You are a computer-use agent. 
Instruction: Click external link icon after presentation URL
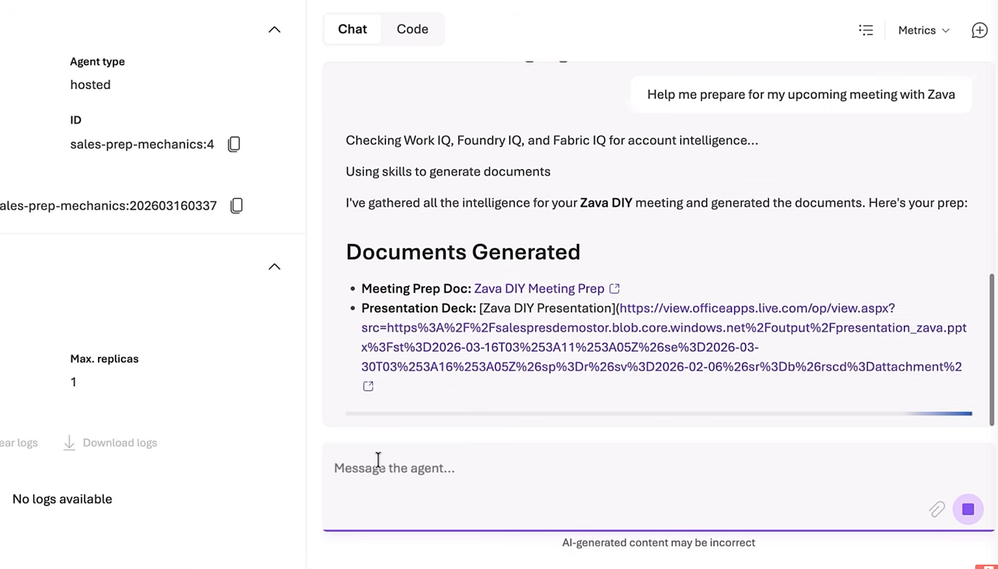(x=368, y=387)
